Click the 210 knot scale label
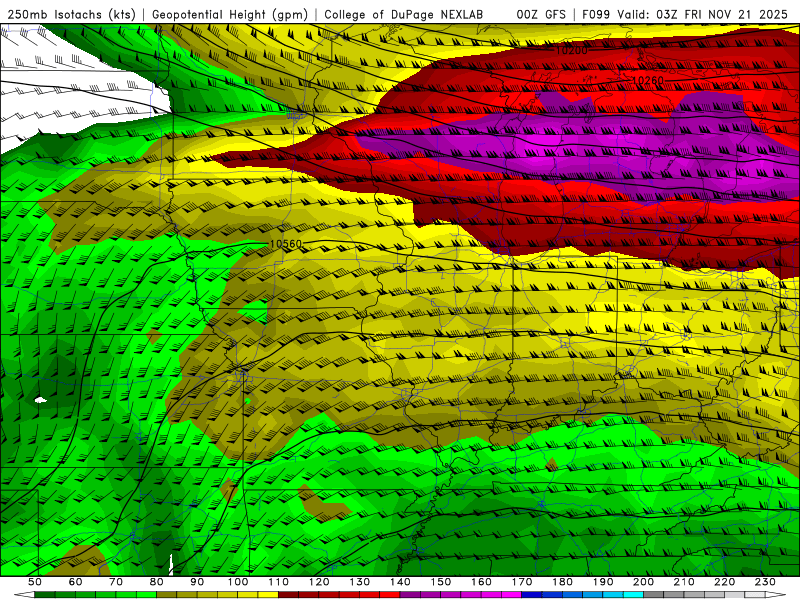 684,582
